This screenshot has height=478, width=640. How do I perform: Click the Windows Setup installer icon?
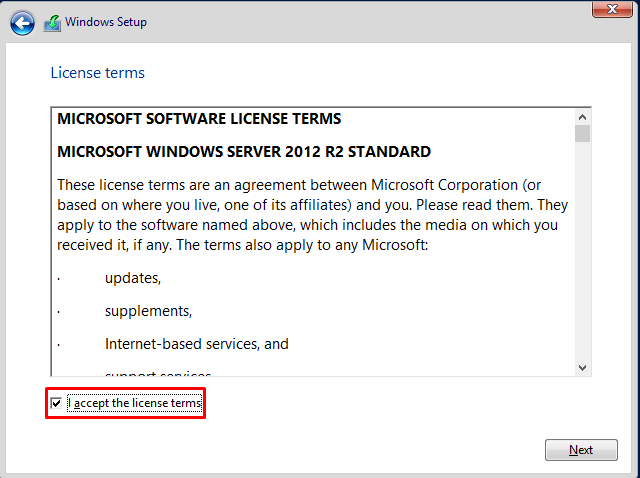[x=52, y=23]
